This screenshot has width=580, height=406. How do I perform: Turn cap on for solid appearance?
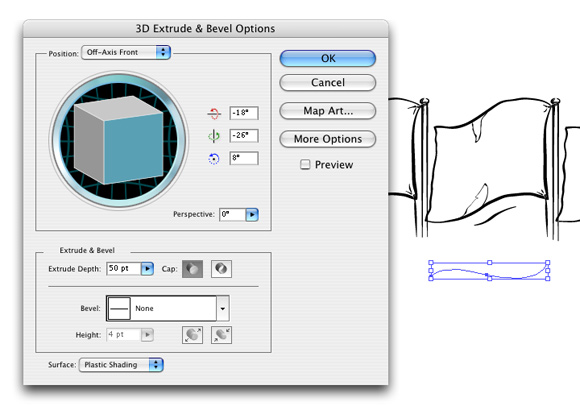click(192, 269)
